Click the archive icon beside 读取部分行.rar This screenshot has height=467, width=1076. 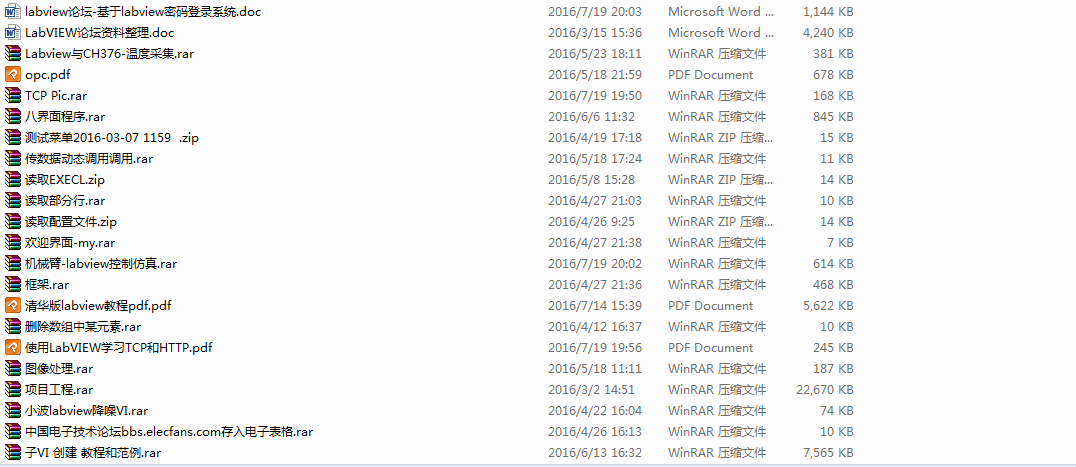pyautogui.click(x=13, y=201)
